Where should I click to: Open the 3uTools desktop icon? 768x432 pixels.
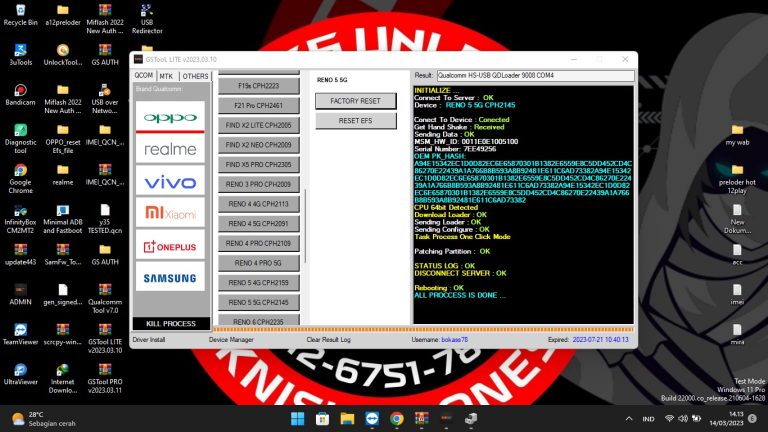pyautogui.click(x=20, y=55)
